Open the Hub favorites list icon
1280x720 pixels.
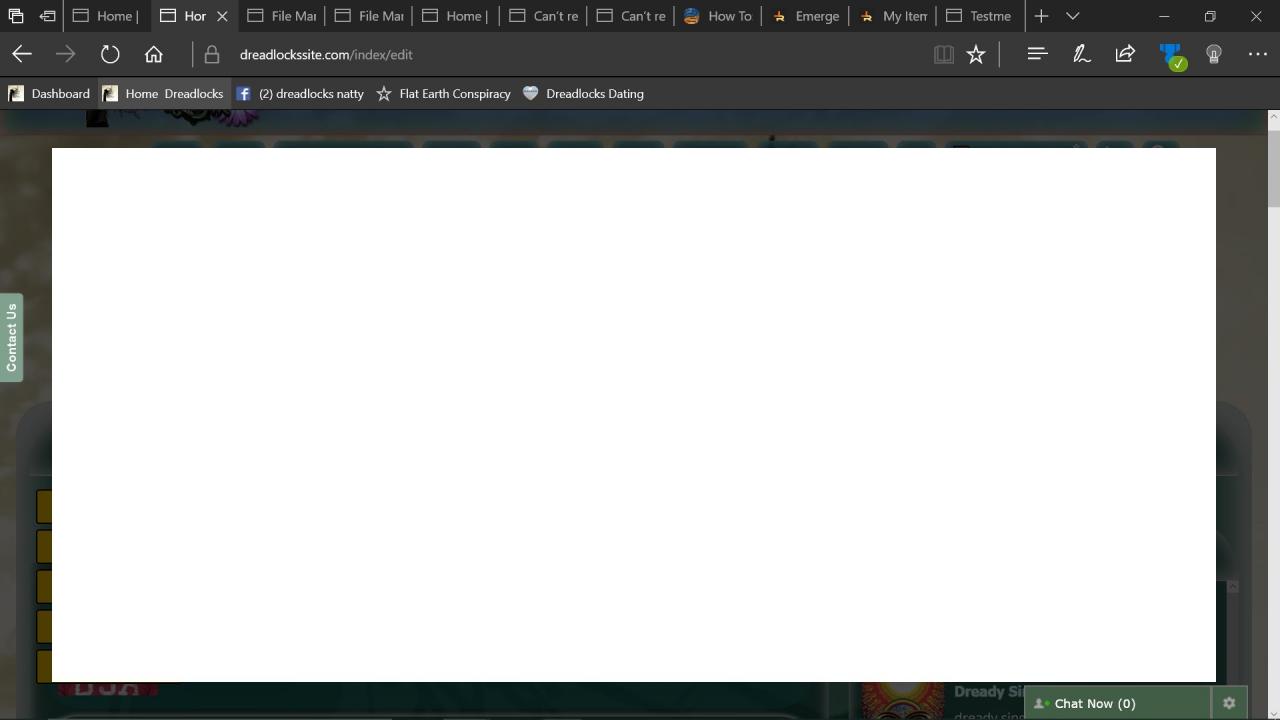pos(1037,55)
